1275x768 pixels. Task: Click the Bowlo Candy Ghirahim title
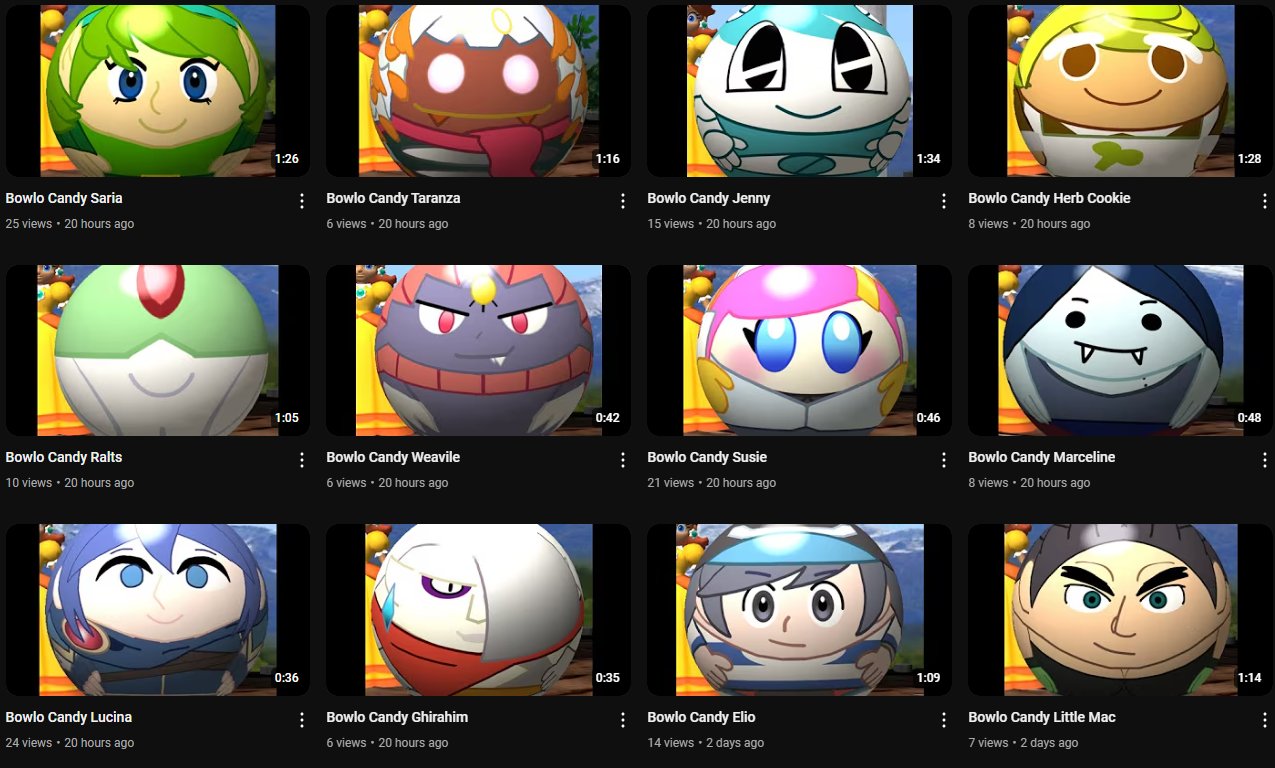coord(397,717)
